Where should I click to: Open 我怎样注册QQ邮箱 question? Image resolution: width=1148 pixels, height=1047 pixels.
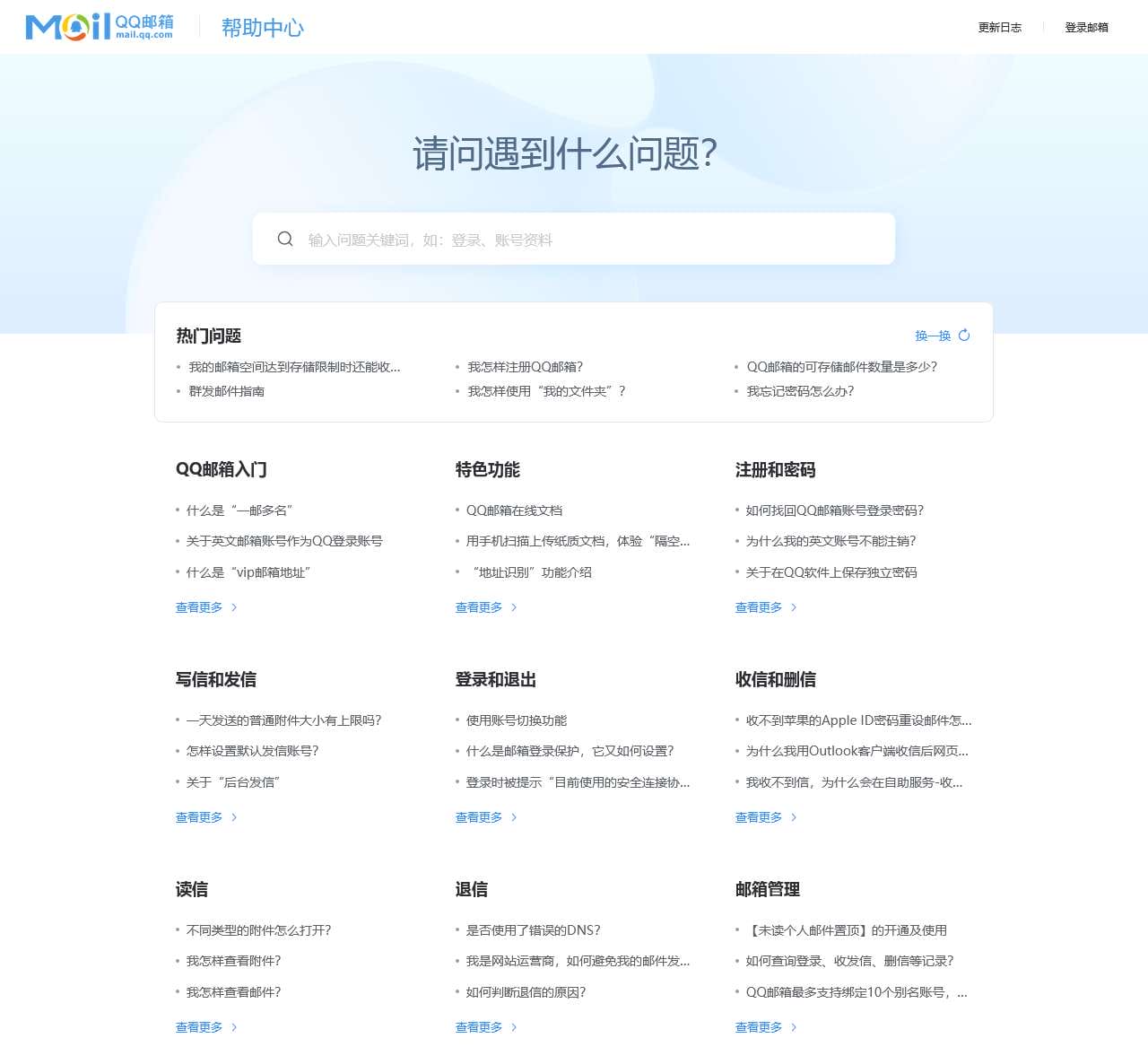click(526, 366)
